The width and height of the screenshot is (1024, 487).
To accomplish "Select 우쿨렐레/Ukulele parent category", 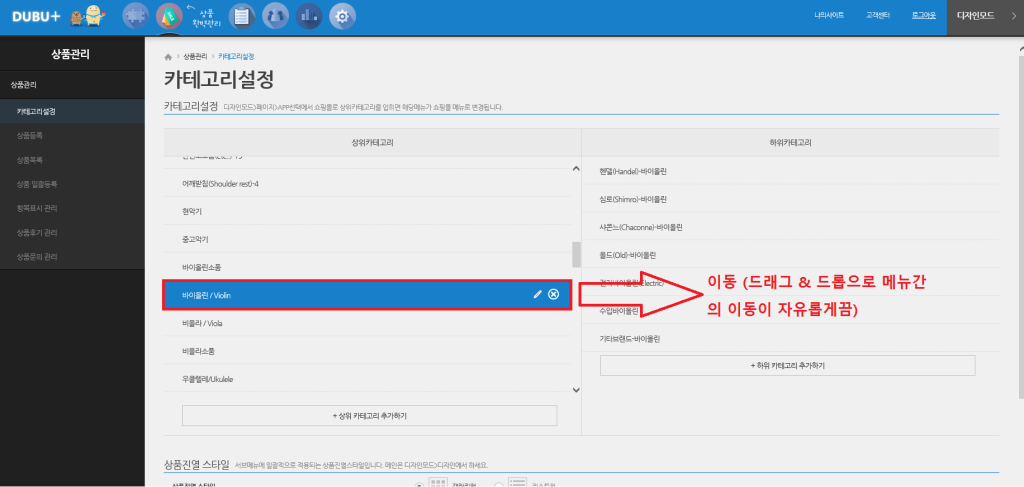I will [368, 379].
